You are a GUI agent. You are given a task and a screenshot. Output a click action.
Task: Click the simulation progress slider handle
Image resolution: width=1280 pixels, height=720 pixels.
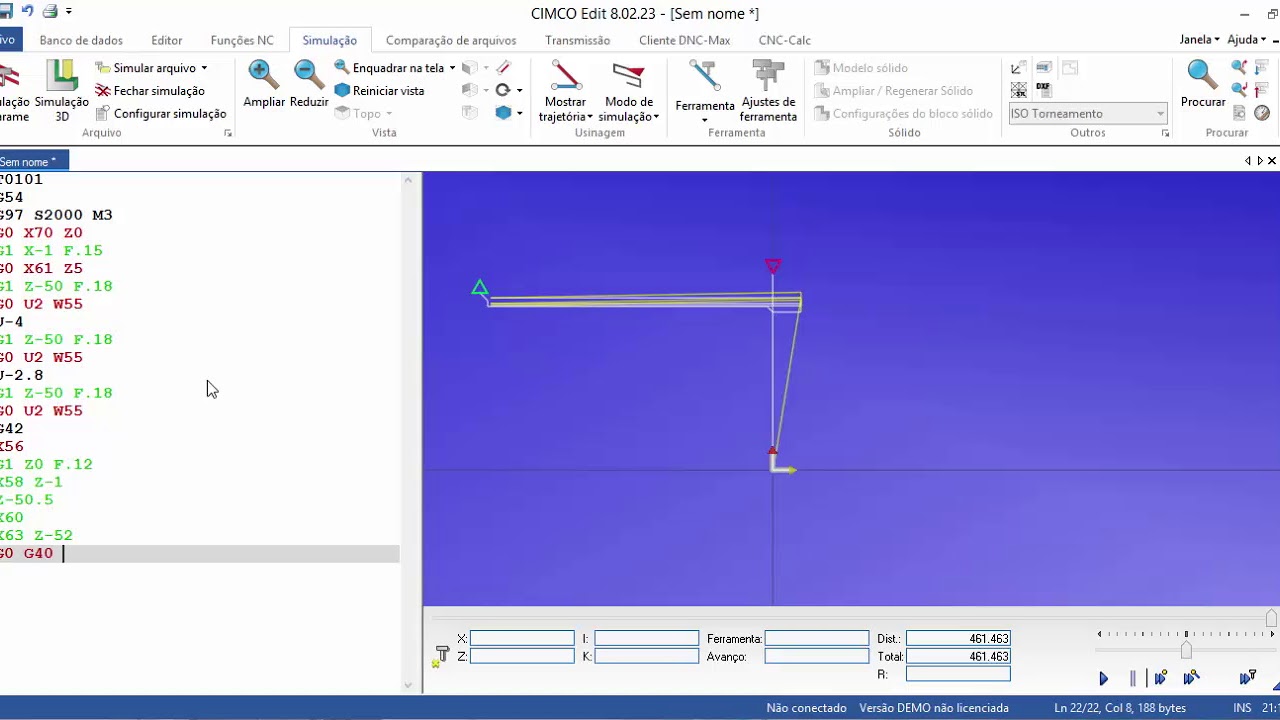click(1271, 617)
